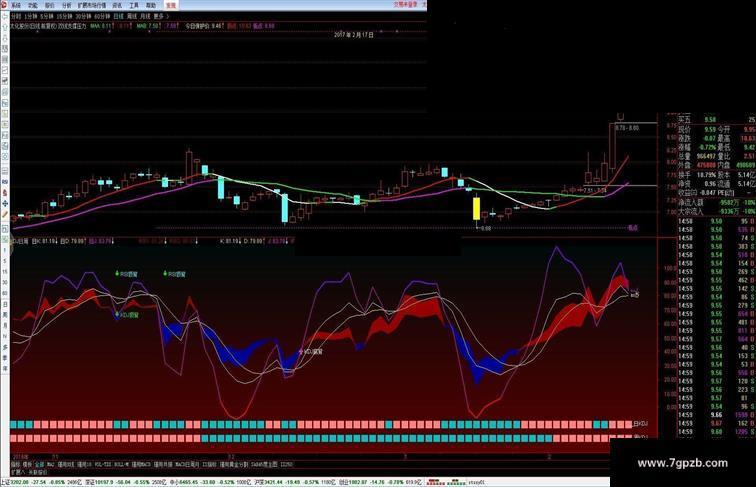Select the 1分钟 chart period
The width and height of the screenshot is (756, 487).
click(30, 16)
